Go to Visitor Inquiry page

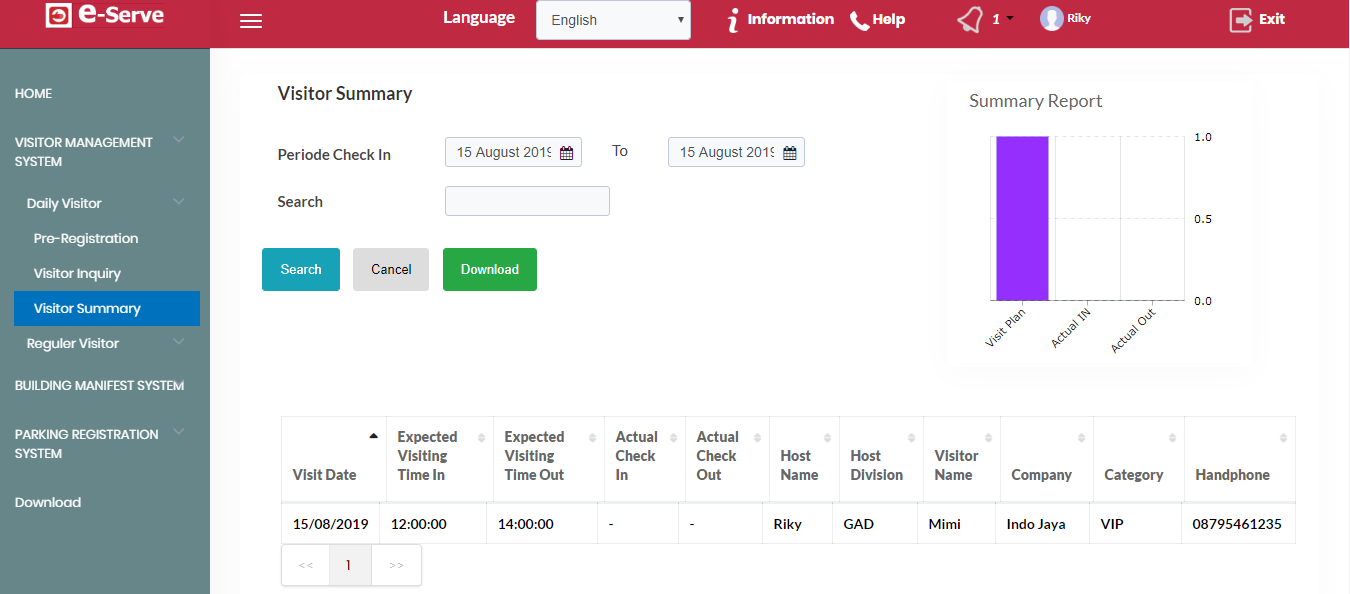(x=77, y=273)
